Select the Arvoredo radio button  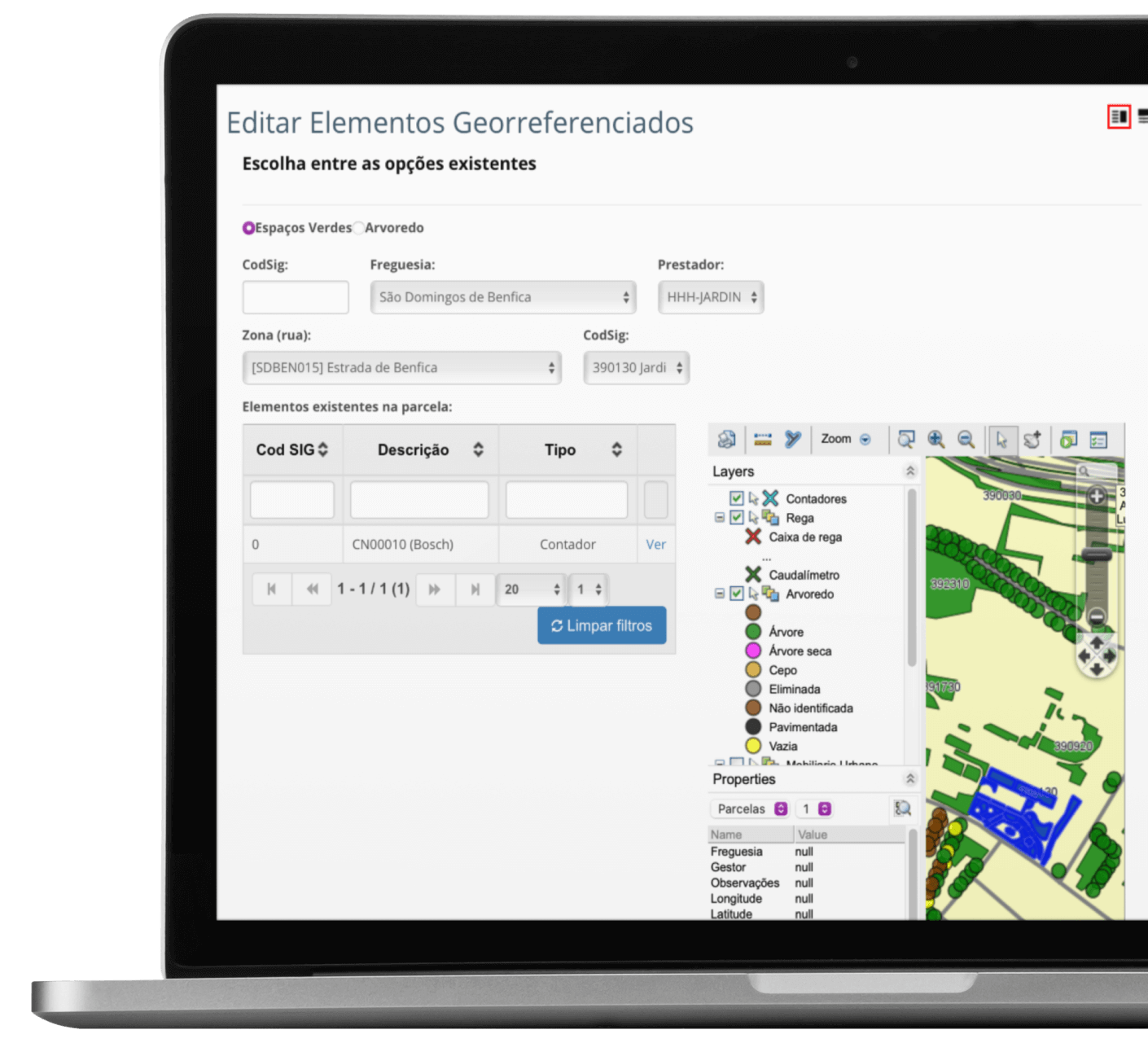tap(359, 228)
